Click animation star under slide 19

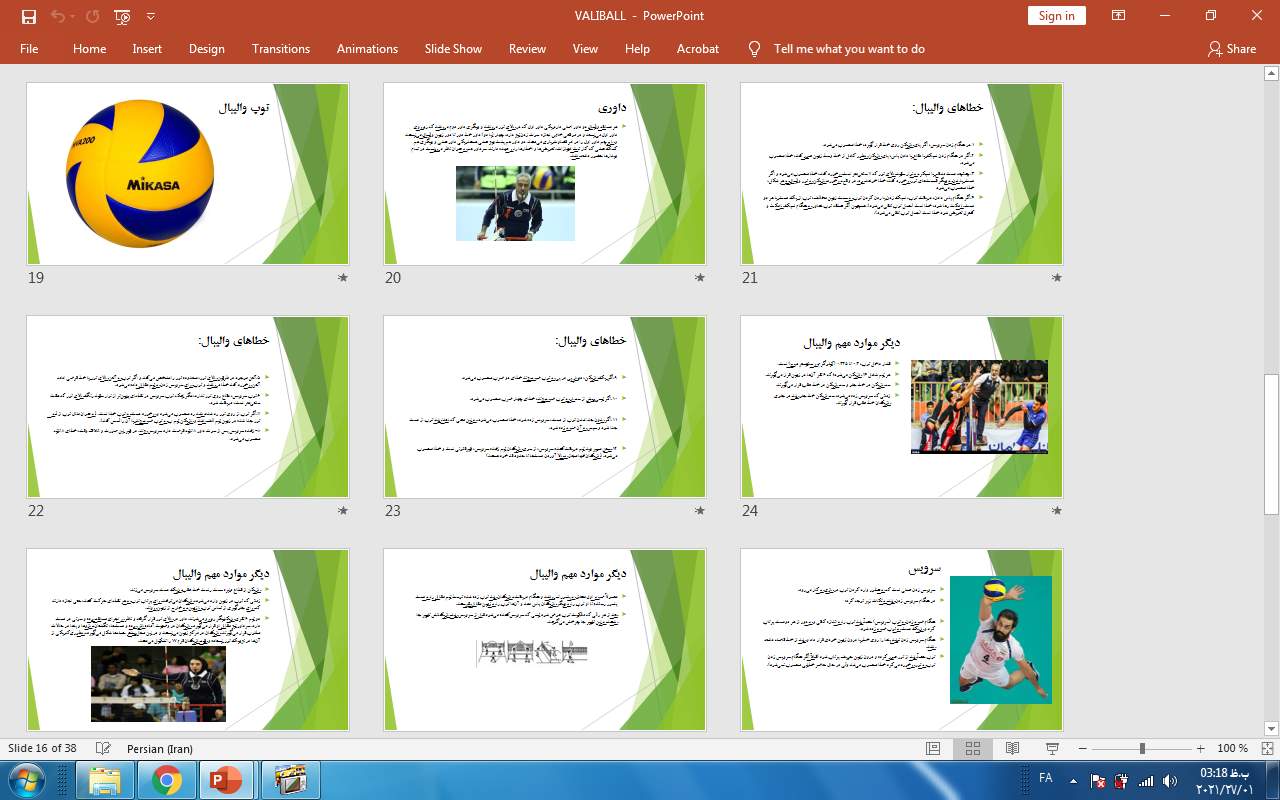(x=343, y=278)
